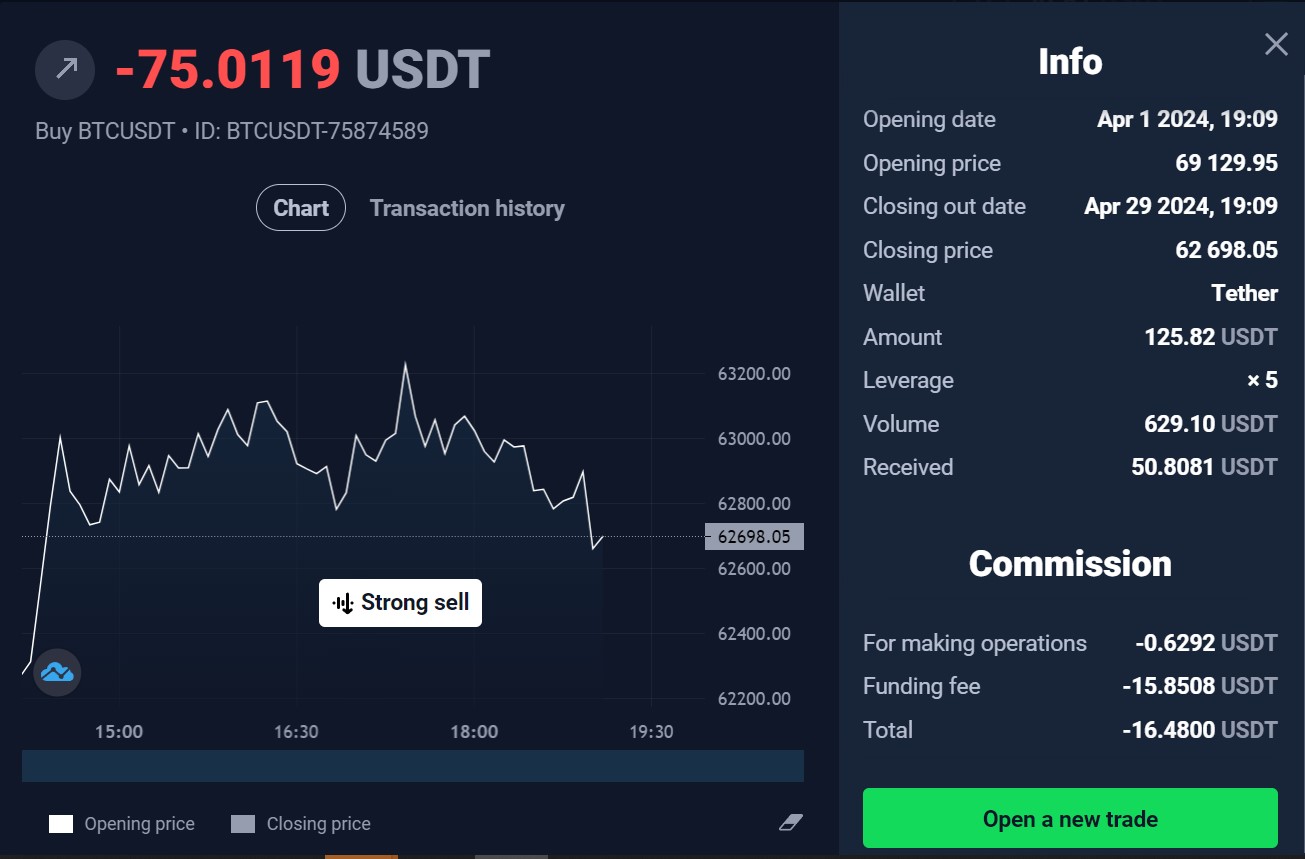Click the -75.0119 USDT loss value

[302, 70]
